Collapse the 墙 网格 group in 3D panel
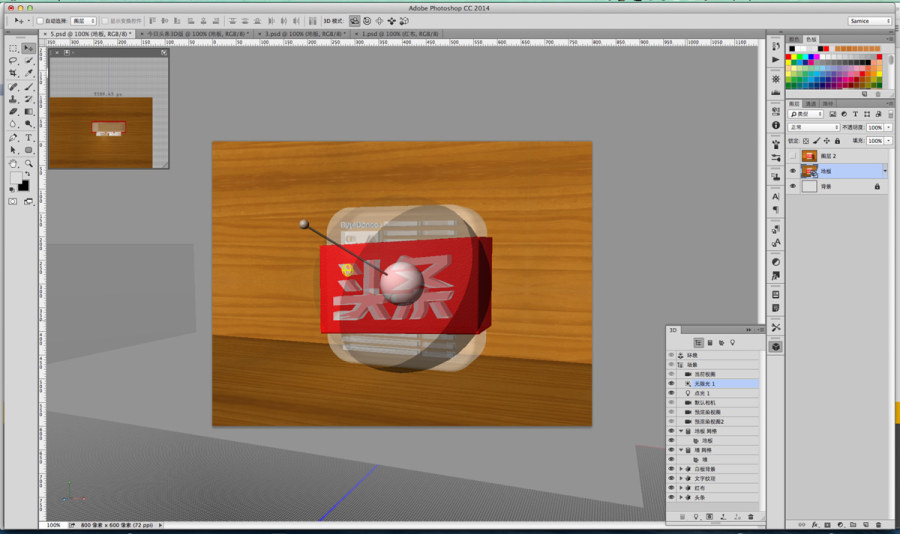Screen dimensions: 900x534 coord(681,450)
